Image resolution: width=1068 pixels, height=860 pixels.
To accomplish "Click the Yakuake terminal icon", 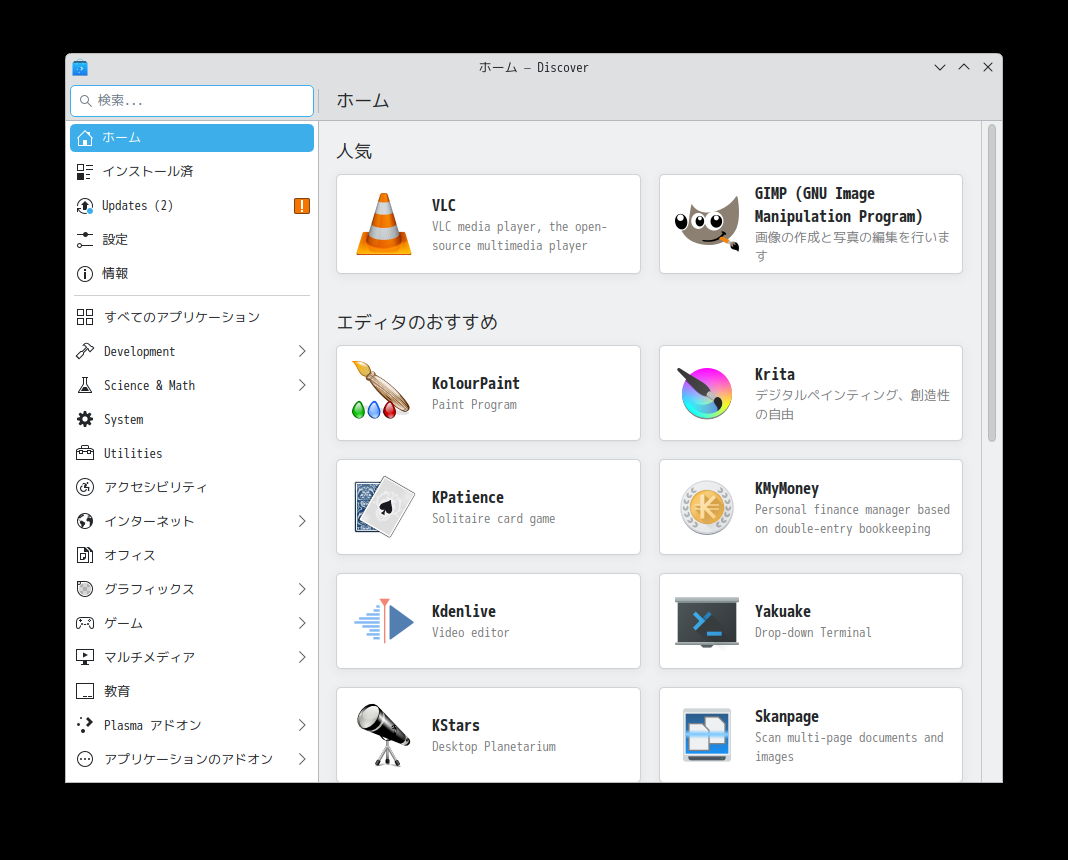I will pyautogui.click(x=706, y=622).
